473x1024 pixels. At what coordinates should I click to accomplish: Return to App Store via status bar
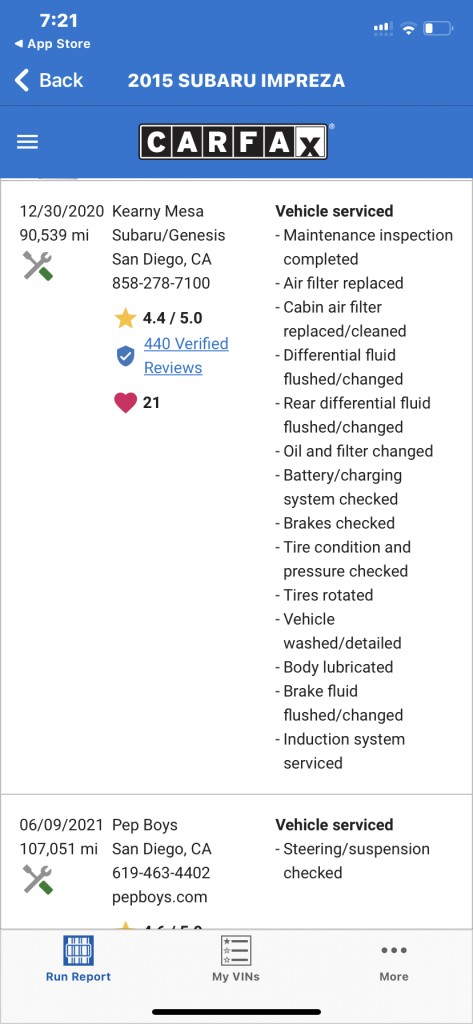(52, 44)
